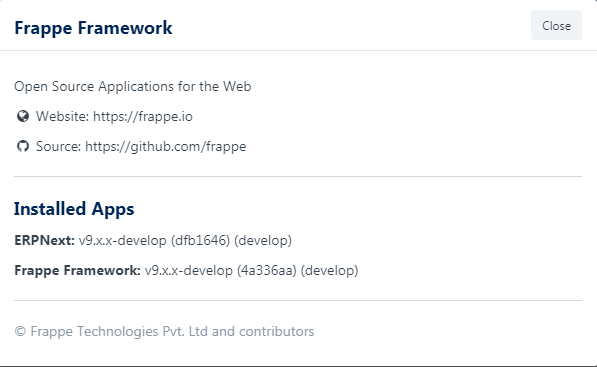Close the Frappe Framework dialog
This screenshot has width=597, height=367.
point(556,26)
